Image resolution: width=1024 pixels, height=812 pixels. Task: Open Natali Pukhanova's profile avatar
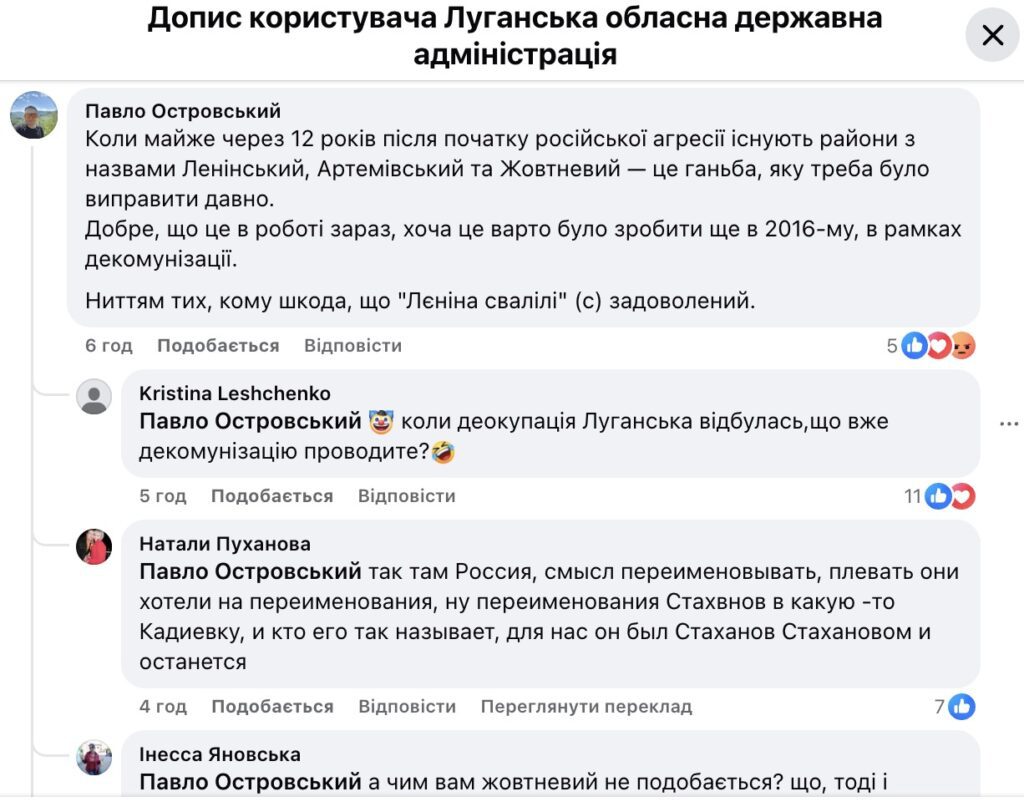pos(95,546)
